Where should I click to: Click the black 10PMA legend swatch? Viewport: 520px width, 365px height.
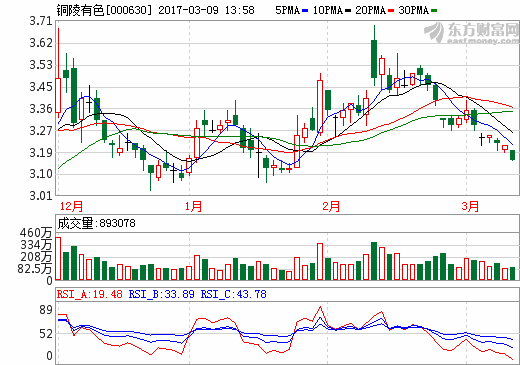coord(348,11)
